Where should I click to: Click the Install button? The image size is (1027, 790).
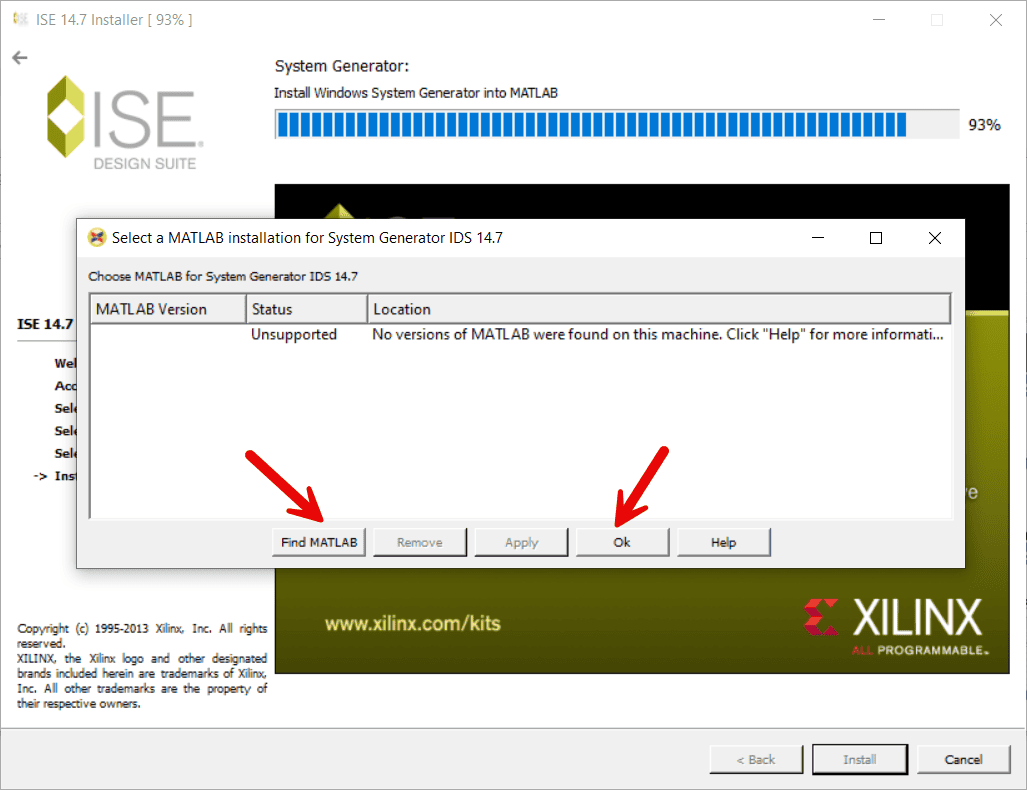point(859,759)
